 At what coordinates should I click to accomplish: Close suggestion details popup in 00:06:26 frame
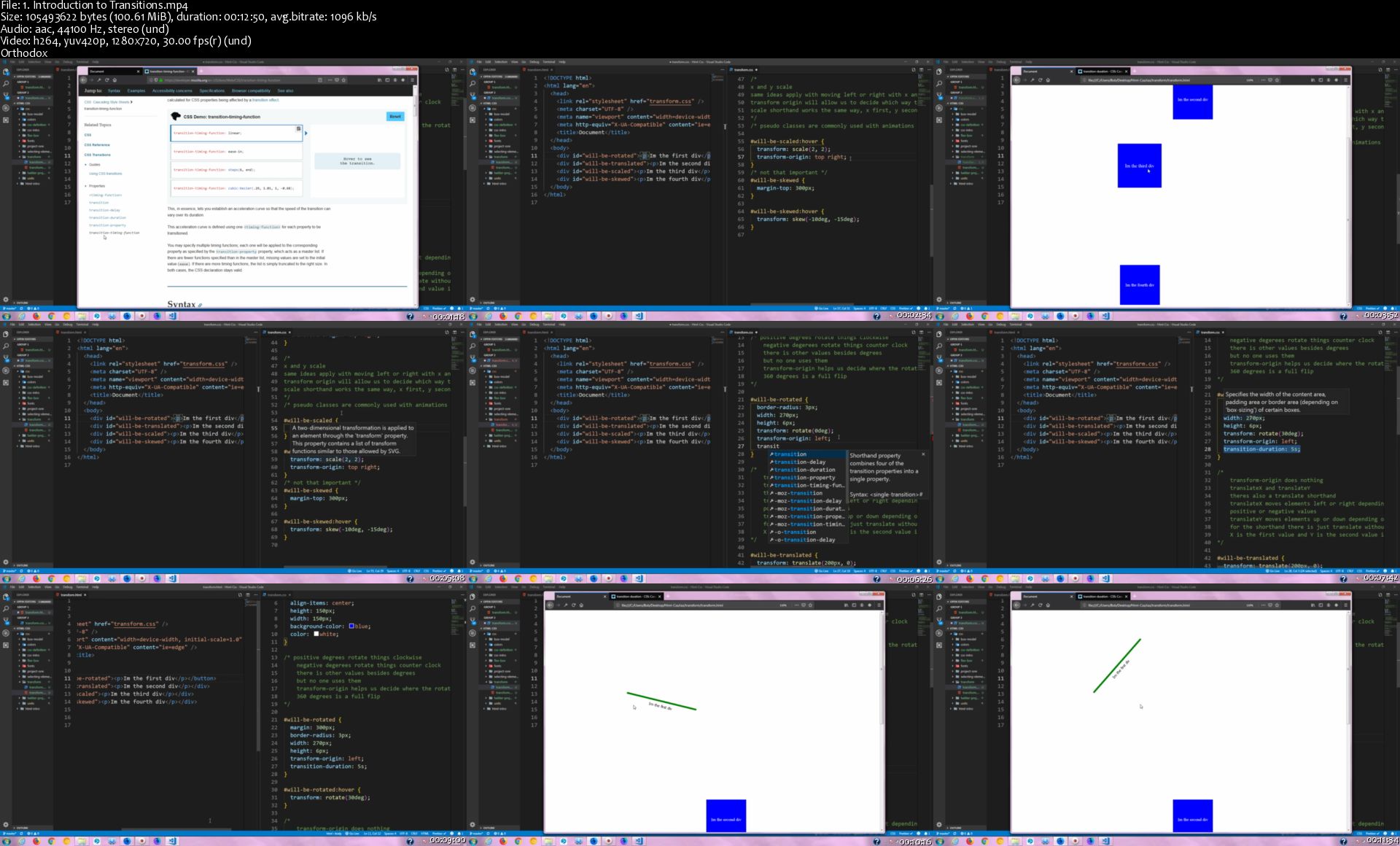[x=923, y=454]
